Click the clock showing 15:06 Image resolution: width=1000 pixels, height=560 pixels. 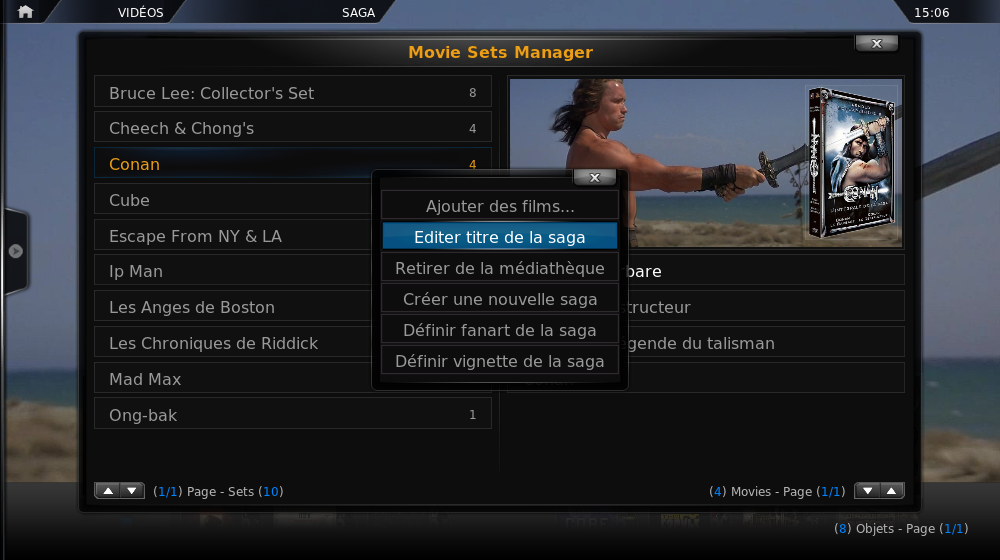point(931,12)
